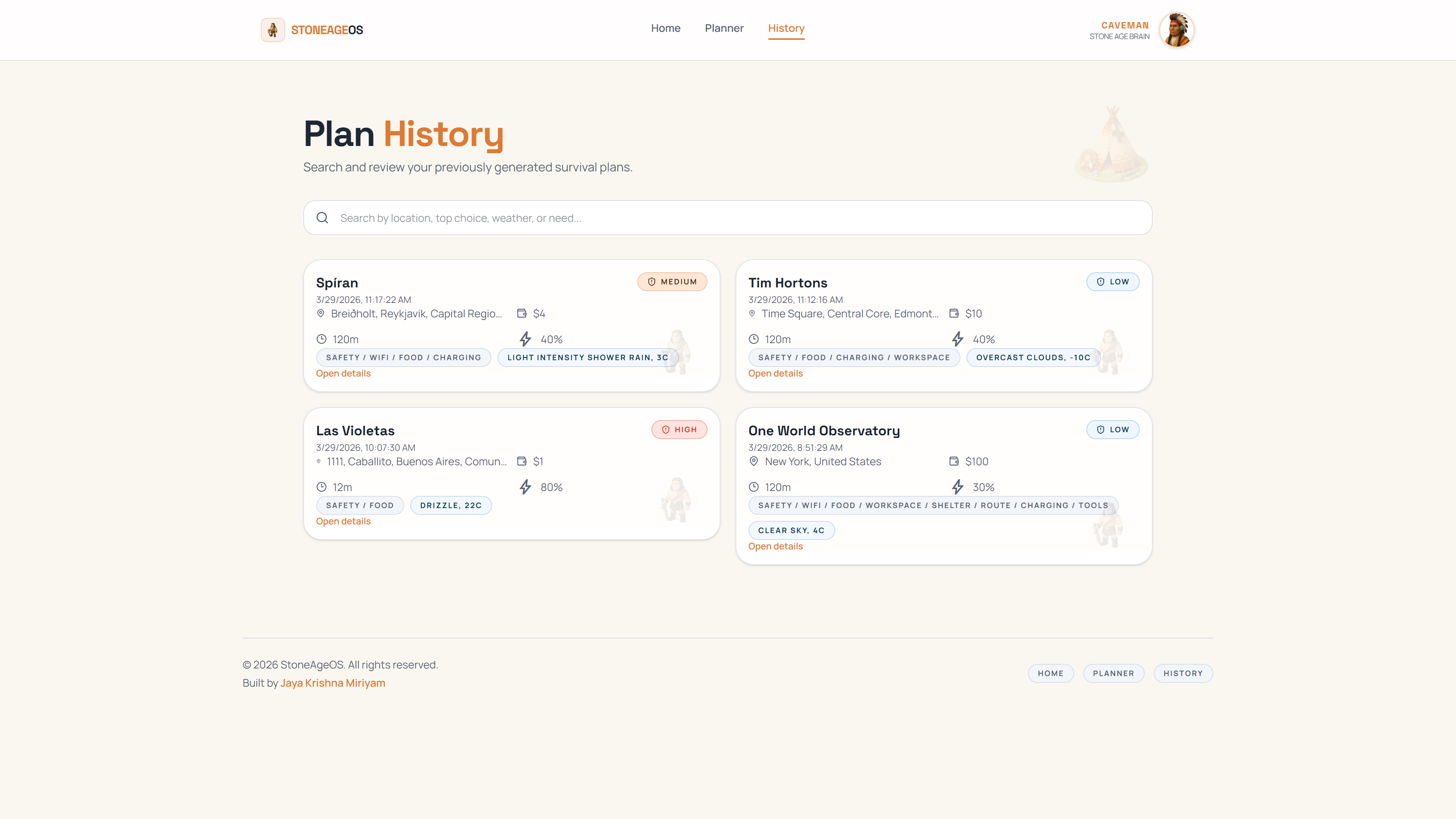Click the location pin icon for New York
1456x819 pixels.
point(753,461)
